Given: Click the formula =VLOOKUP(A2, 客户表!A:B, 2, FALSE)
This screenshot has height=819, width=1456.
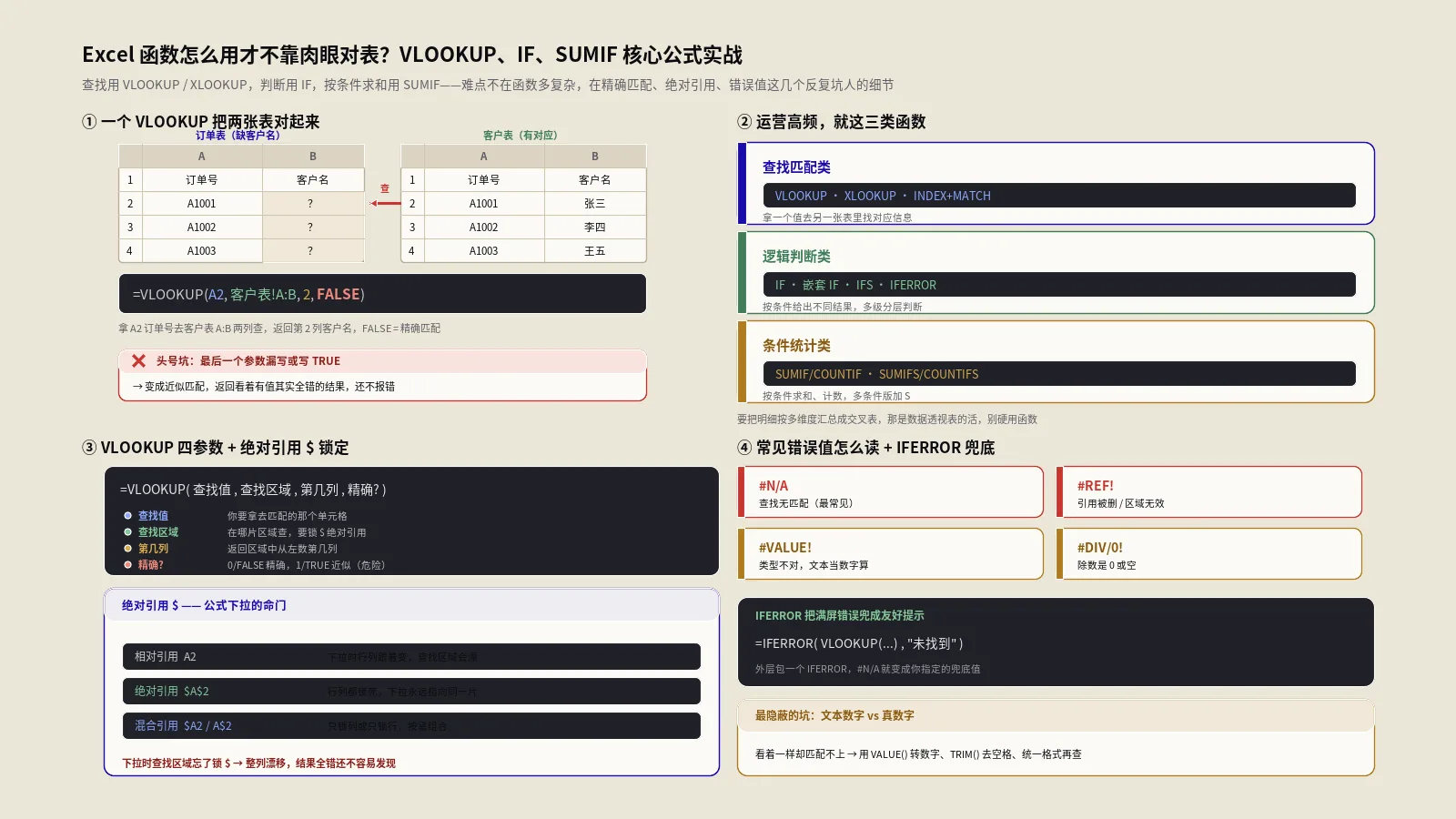Looking at the screenshot, I should coord(248,295).
